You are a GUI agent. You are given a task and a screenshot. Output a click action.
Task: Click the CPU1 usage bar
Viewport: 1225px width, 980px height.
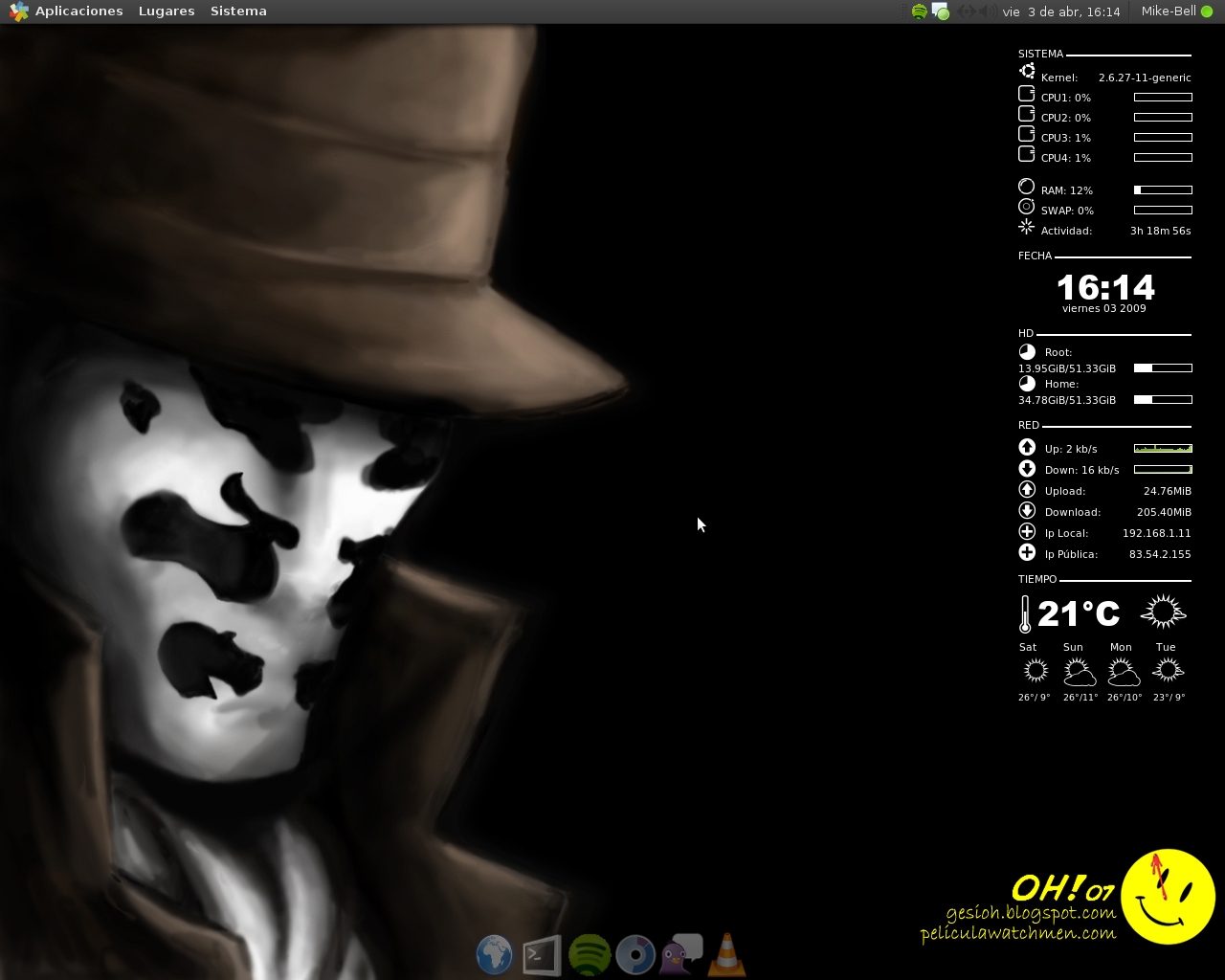(1163, 97)
